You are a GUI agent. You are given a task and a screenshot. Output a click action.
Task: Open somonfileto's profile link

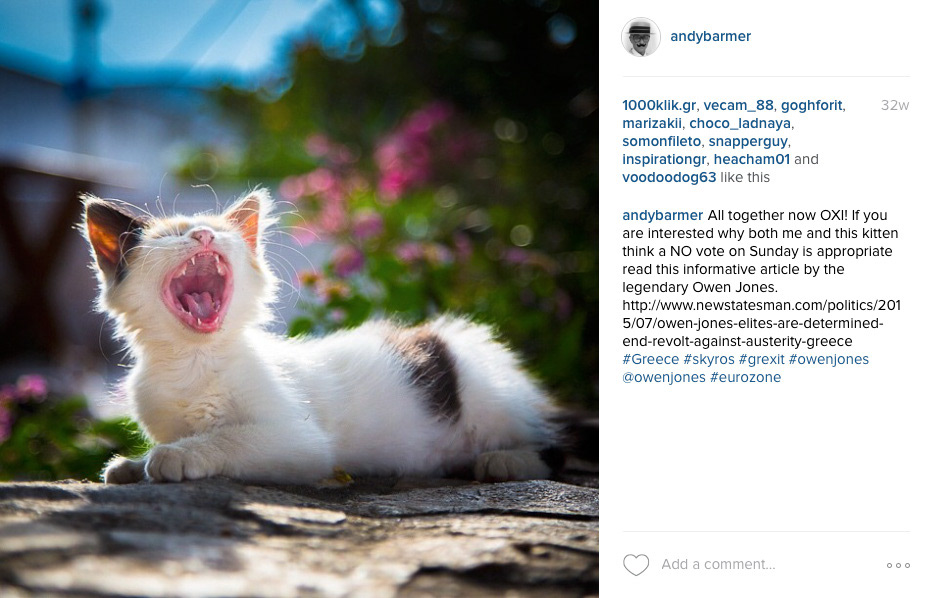pos(661,141)
